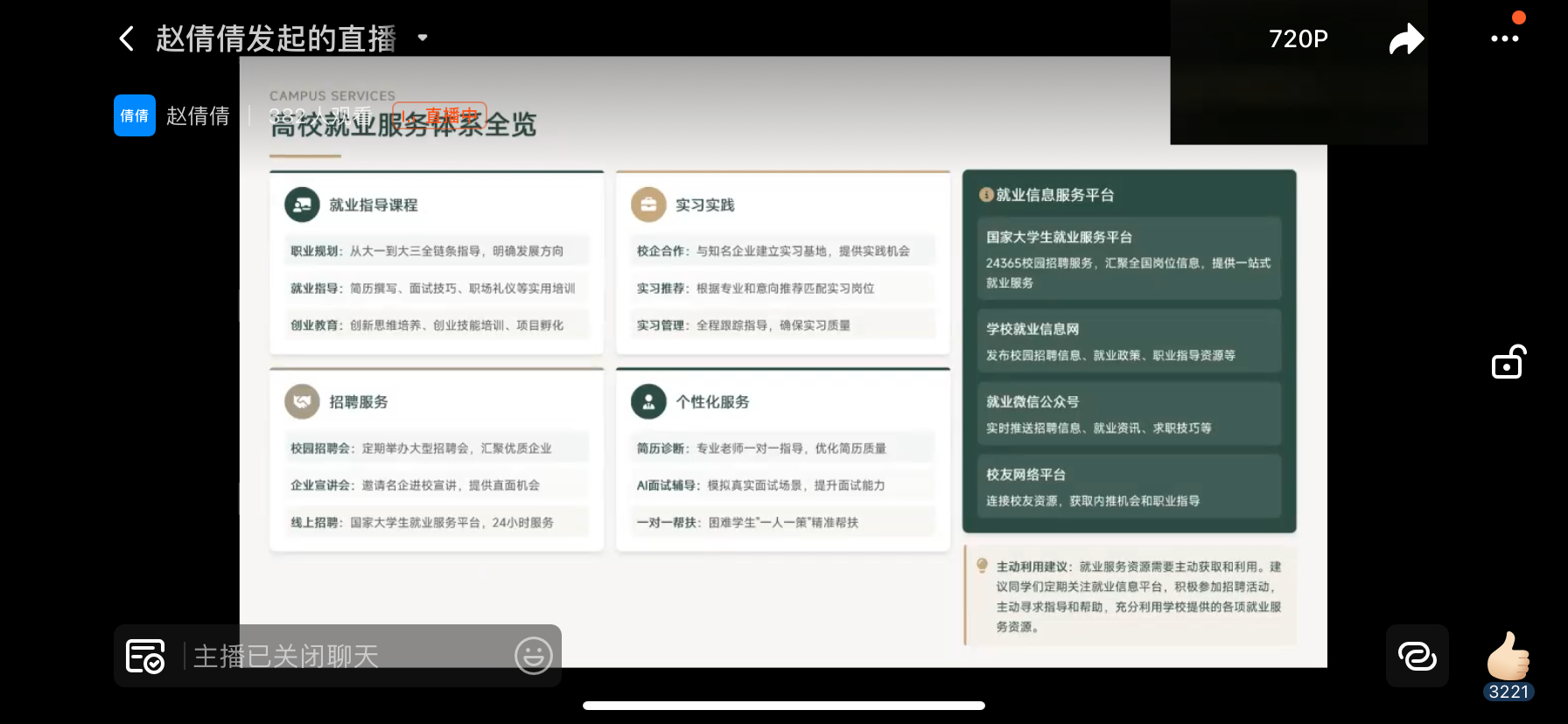Tap the 赵倩倩发起的直播 title text

point(276,38)
